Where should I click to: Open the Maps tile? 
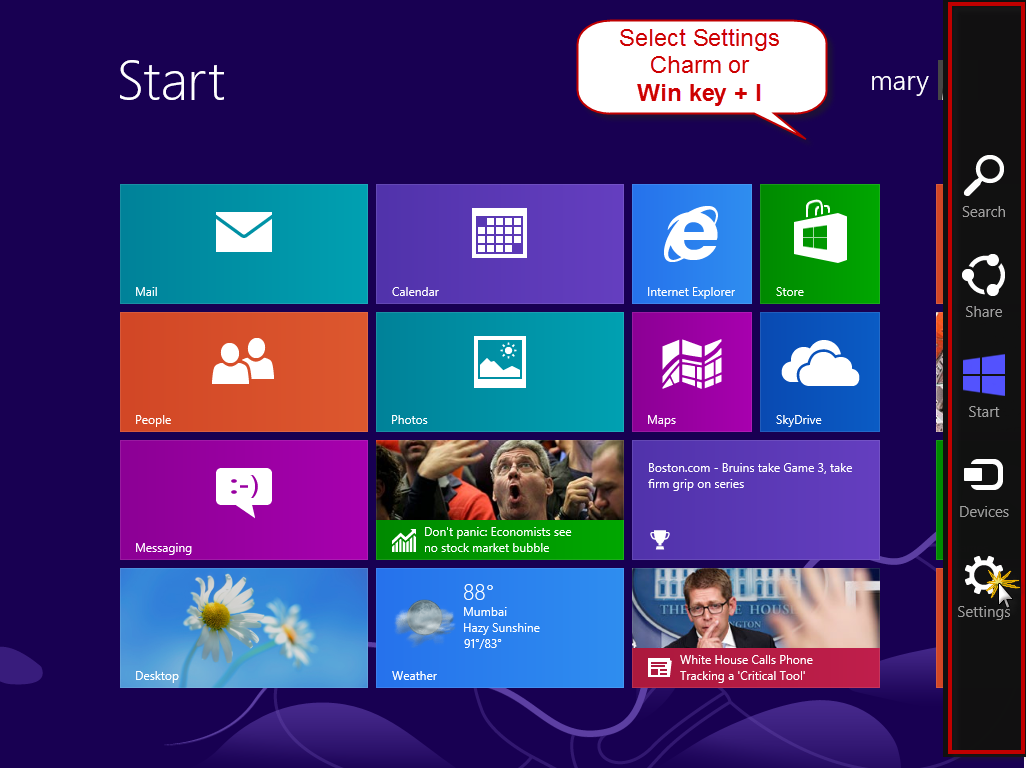point(692,372)
